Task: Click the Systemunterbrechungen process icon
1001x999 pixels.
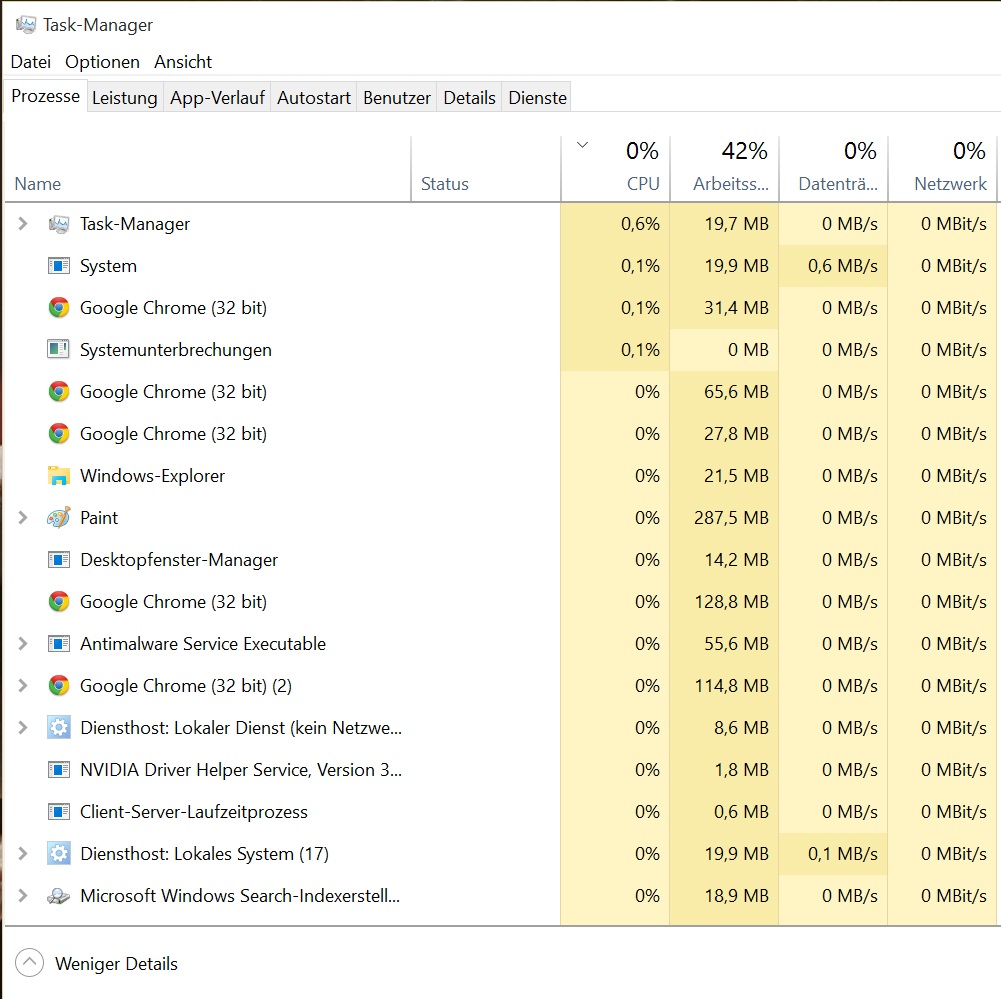Action: [x=59, y=350]
